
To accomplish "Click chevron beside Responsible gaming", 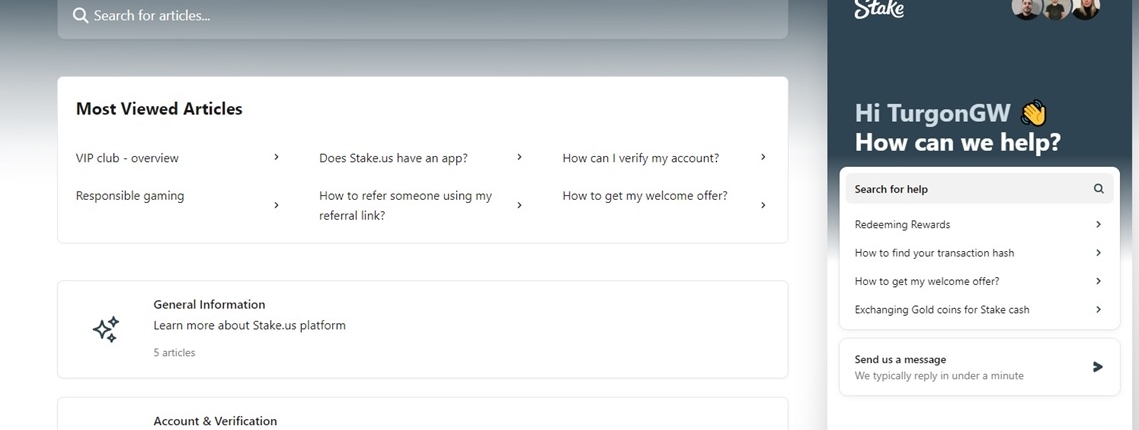I will pos(276,206).
